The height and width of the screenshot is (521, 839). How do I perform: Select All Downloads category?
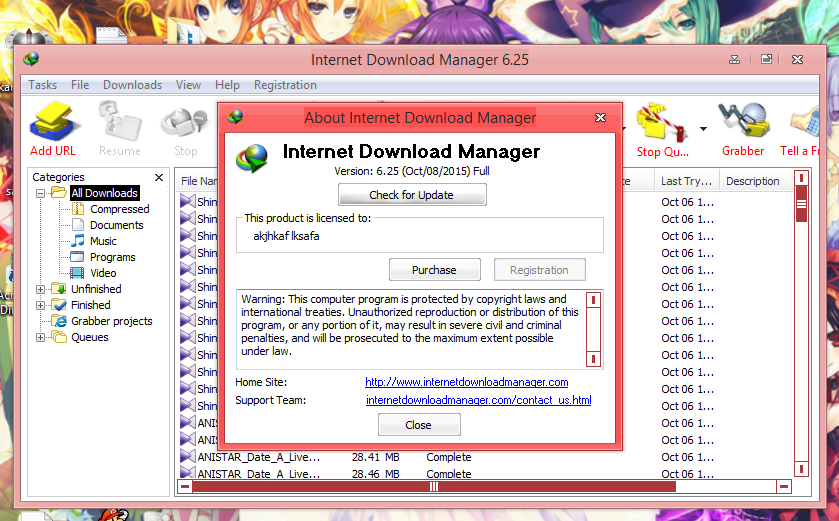[104, 193]
